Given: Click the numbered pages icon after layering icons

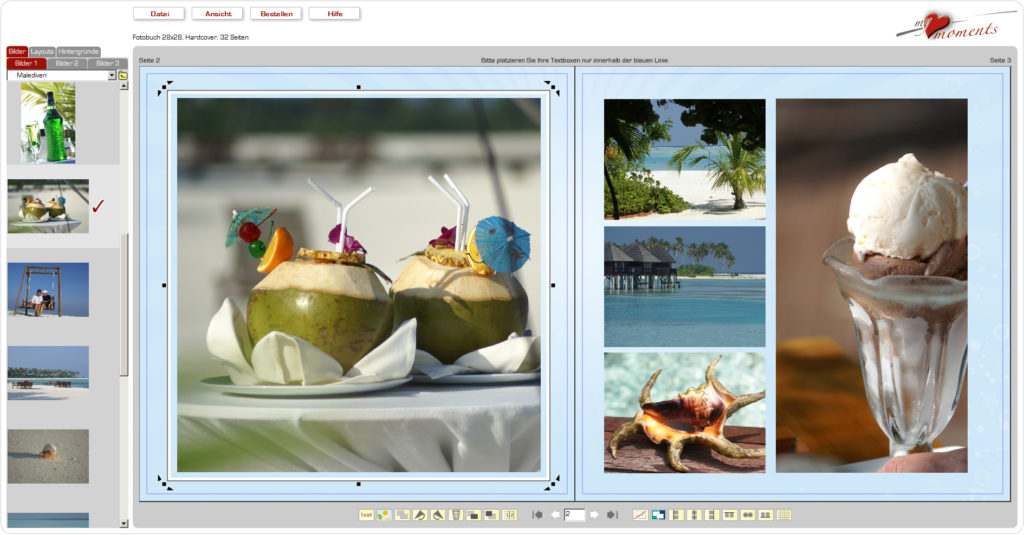Looking at the screenshot, I should pyautogui.click(x=509, y=515).
